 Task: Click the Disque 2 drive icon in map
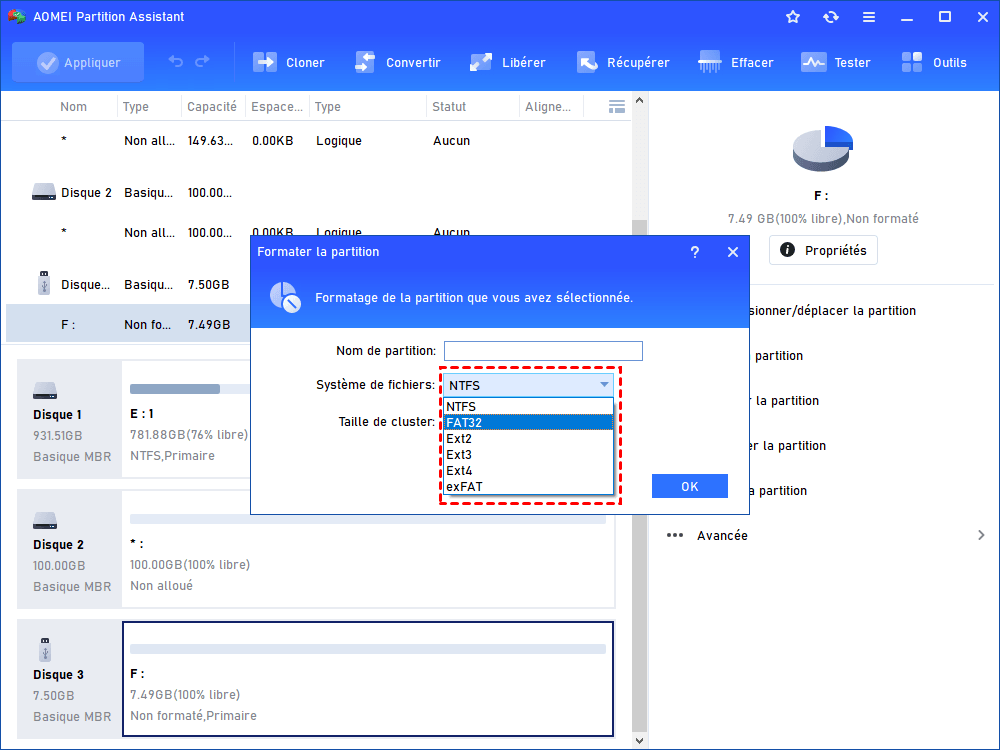pos(45,520)
